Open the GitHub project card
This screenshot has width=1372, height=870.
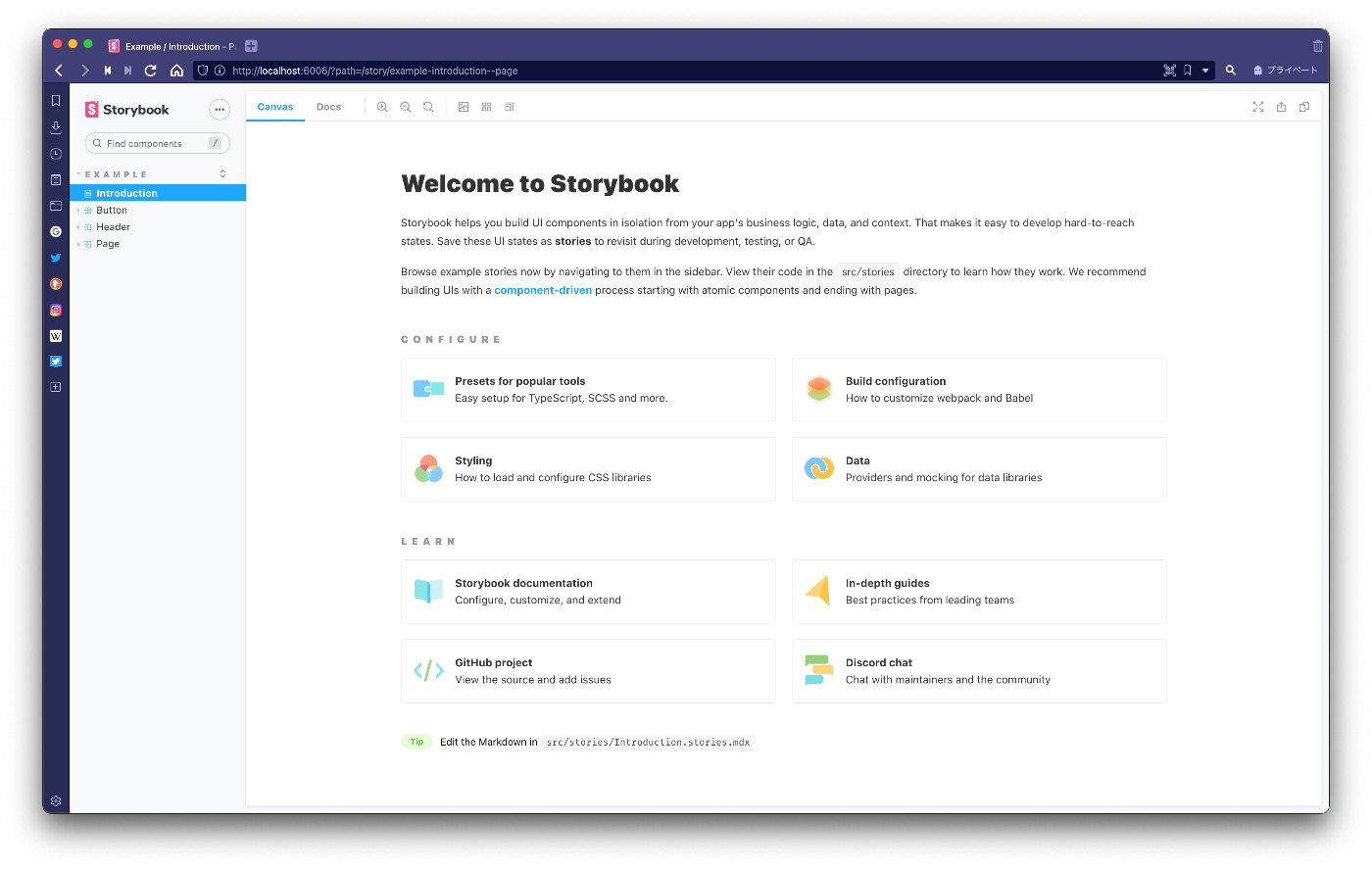click(x=588, y=671)
